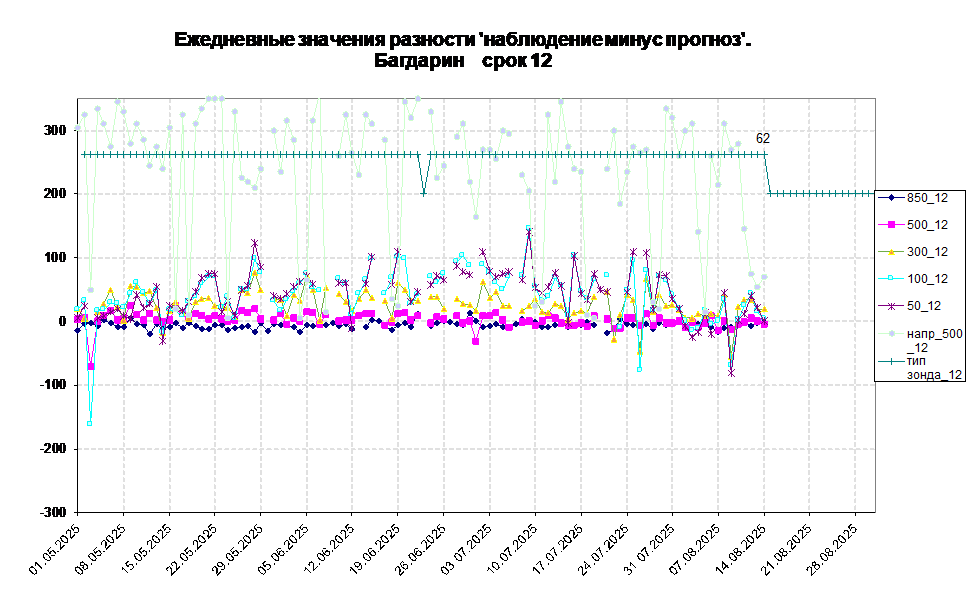Screen dimensions: 976x599
Task: Click the 100_12 legend label
Action: click(x=927, y=279)
